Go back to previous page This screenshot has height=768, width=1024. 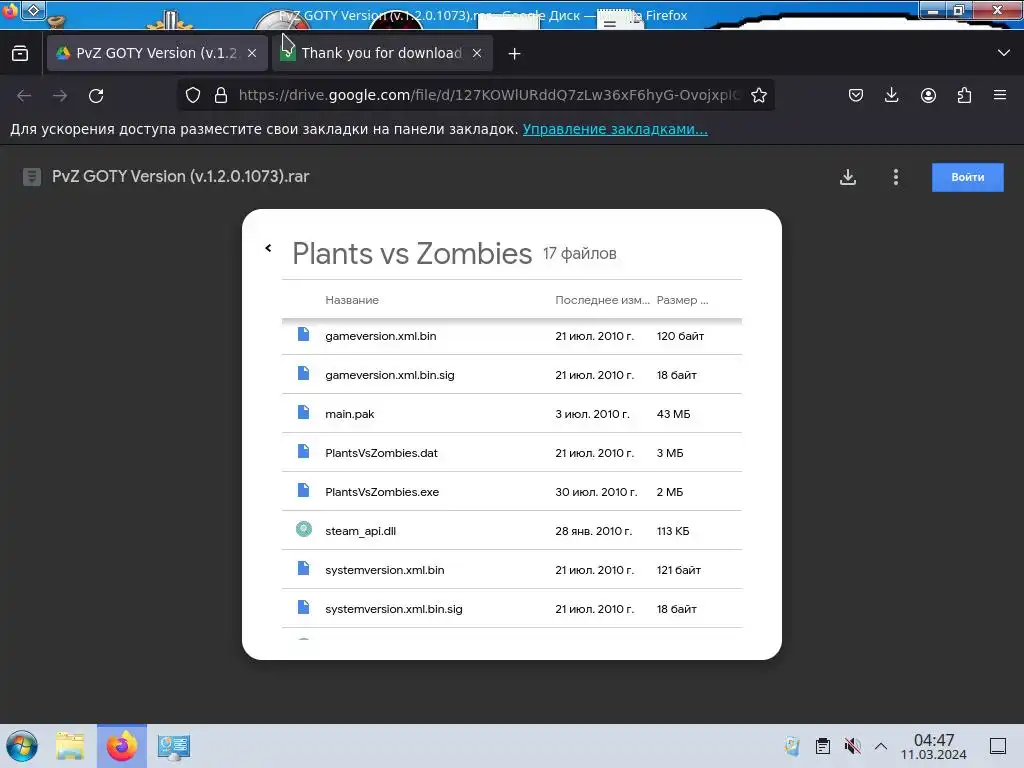[x=24, y=95]
